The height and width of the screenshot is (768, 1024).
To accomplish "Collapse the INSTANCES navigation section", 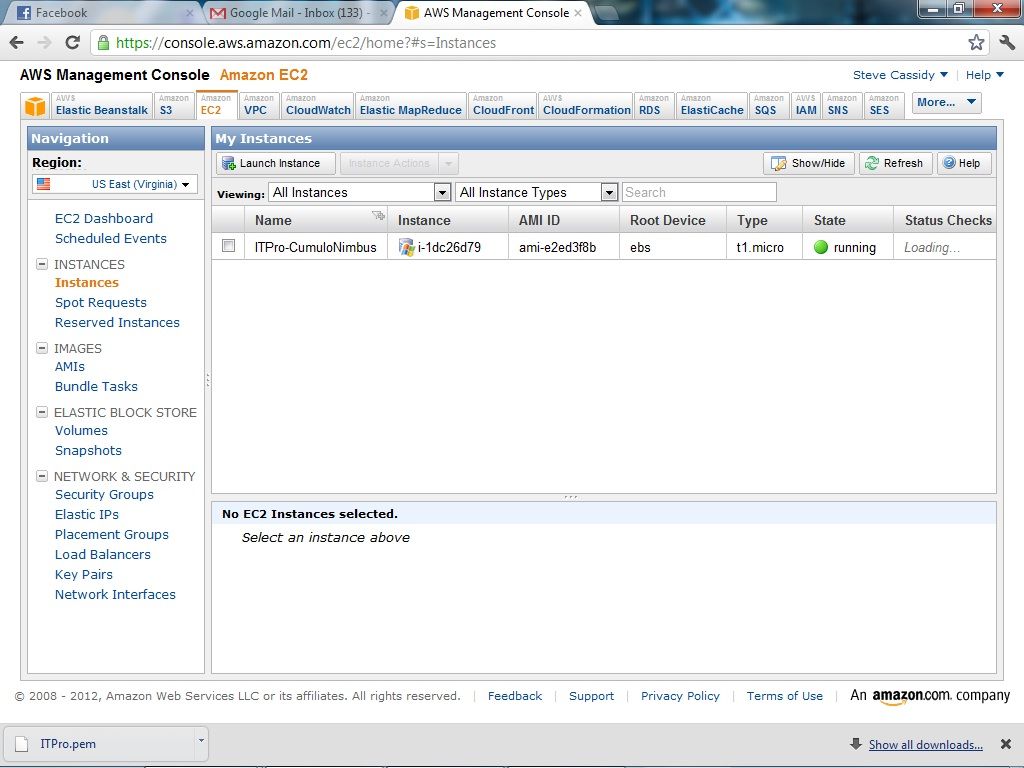I will coord(42,264).
